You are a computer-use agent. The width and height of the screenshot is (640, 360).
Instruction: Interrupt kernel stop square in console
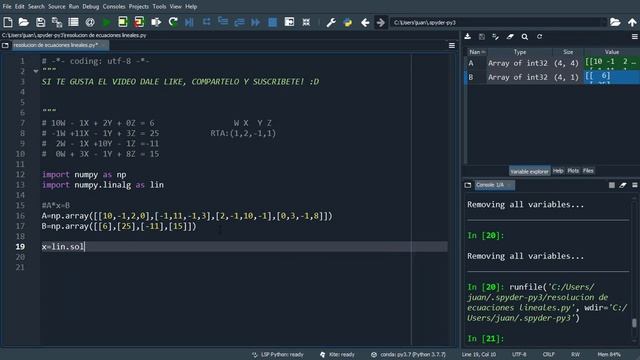pos(611,185)
